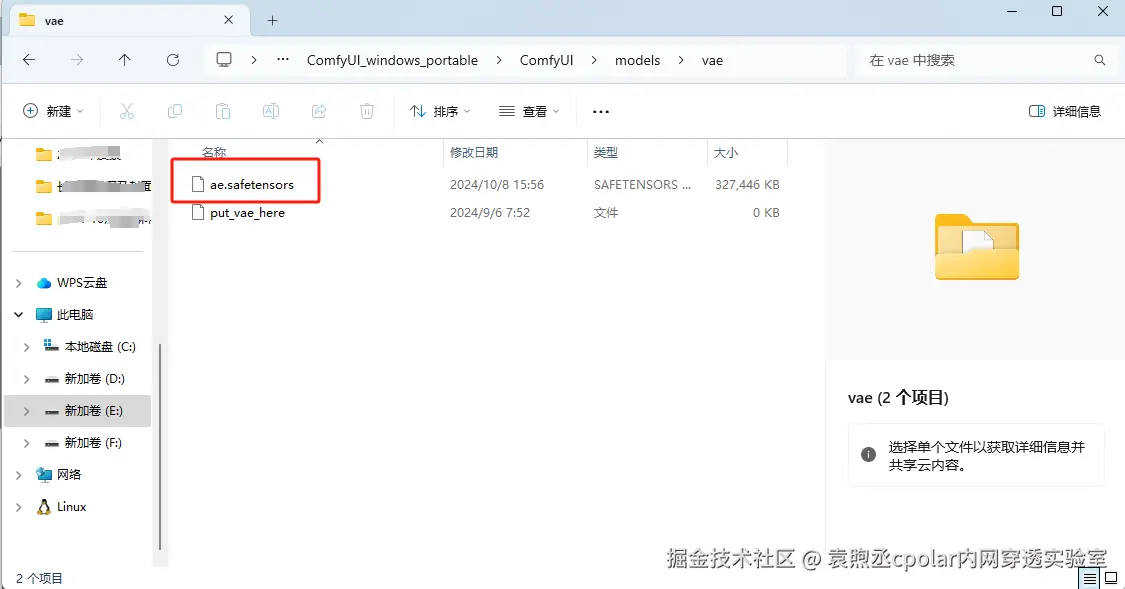
Task: Click the Share icon in toolbar
Action: [319, 111]
